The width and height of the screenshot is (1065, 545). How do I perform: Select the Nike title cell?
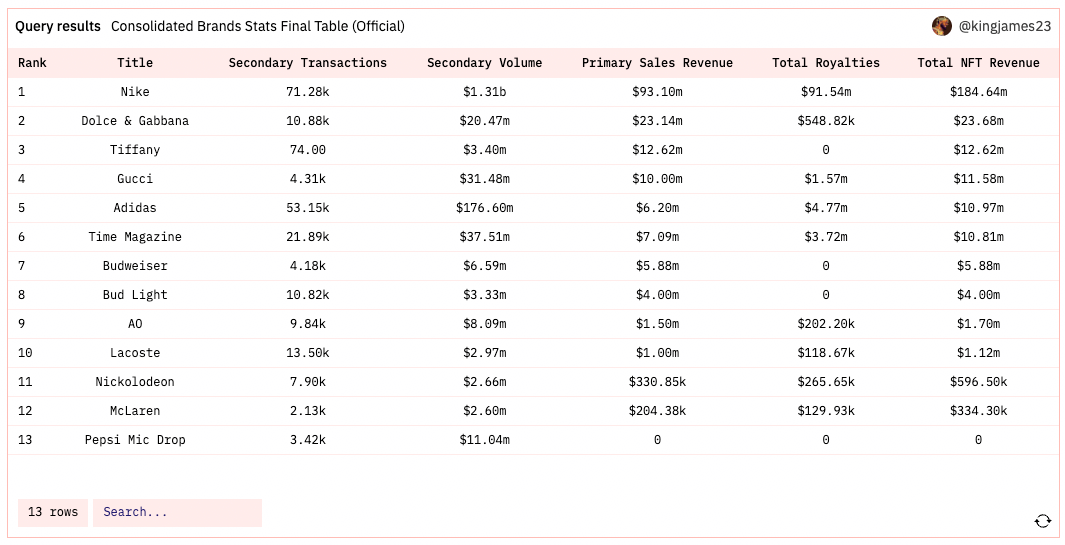[135, 92]
